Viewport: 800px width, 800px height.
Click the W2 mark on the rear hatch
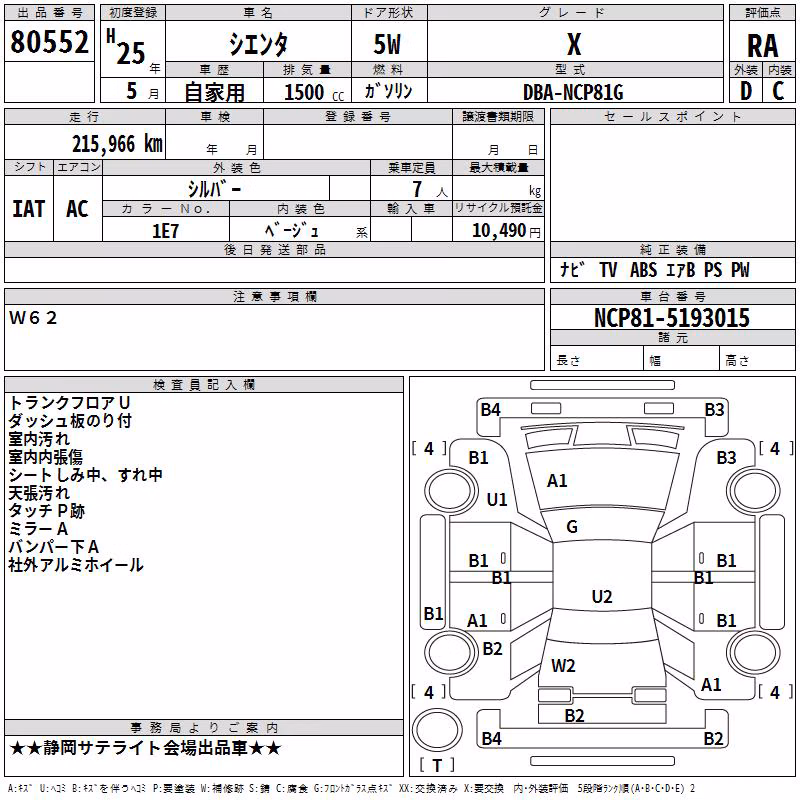click(x=563, y=665)
